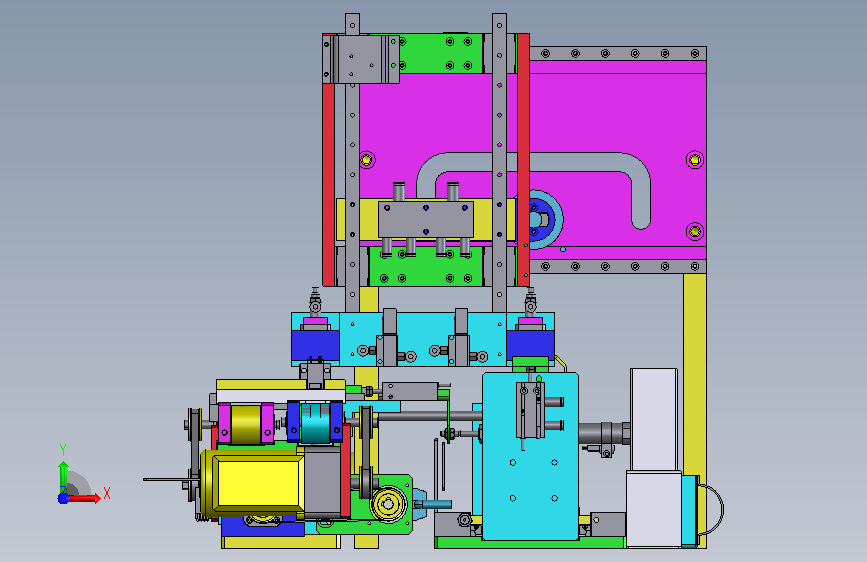Select the top green mounting plate
Viewport: 867px width, 562px height.
[441, 53]
